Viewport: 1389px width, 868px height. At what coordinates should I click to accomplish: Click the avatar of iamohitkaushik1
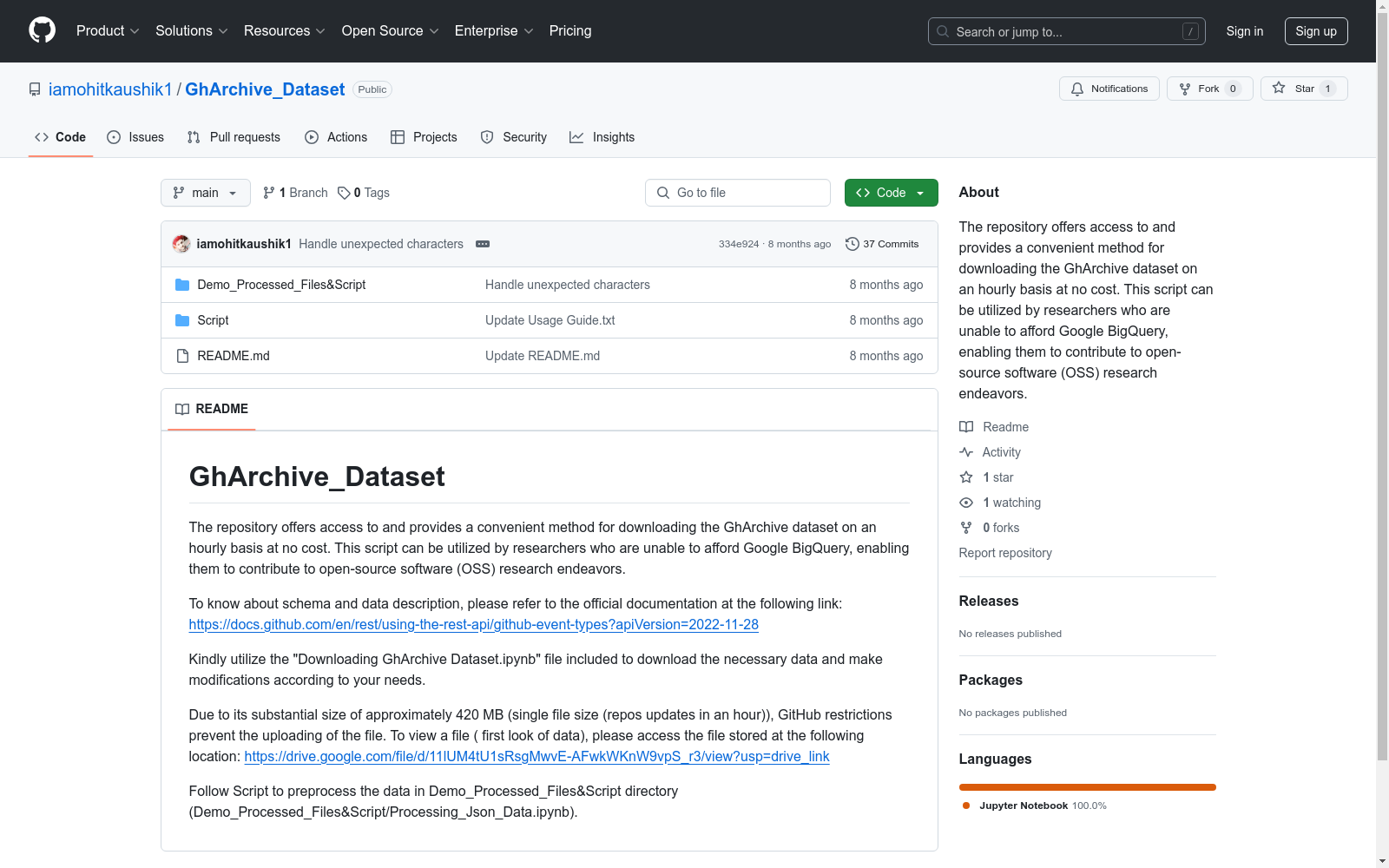[181, 244]
